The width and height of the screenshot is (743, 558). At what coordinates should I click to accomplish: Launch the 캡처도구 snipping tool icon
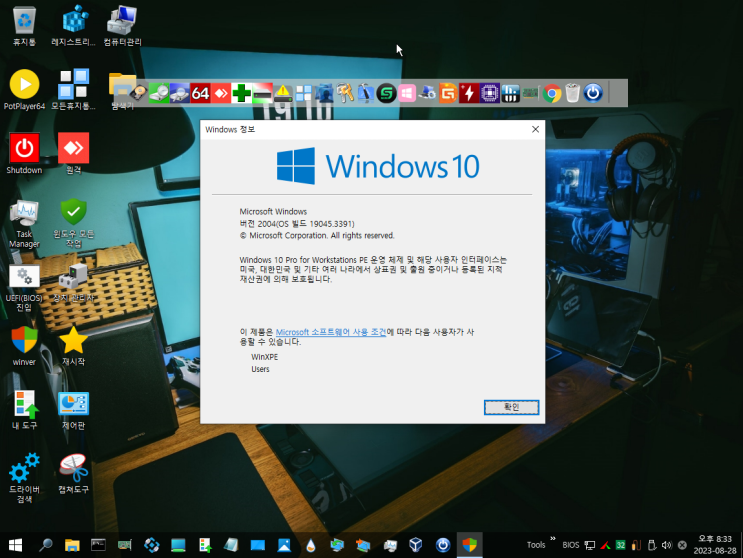click(x=73, y=474)
